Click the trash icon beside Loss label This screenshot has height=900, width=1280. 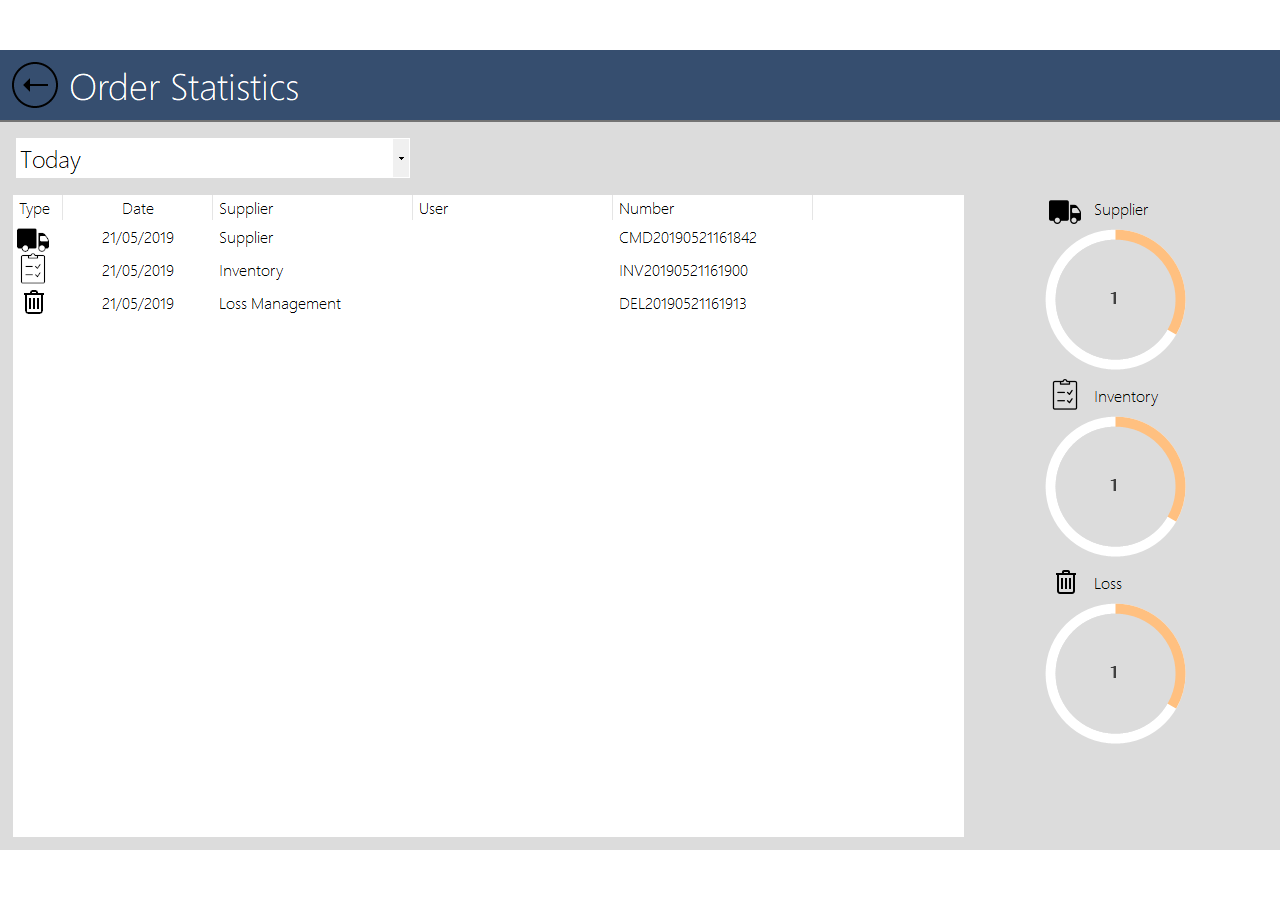tap(1066, 582)
